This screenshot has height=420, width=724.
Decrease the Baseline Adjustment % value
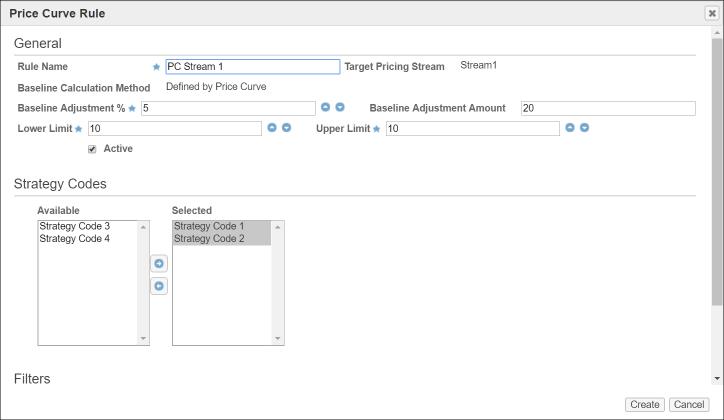click(x=340, y=108)
